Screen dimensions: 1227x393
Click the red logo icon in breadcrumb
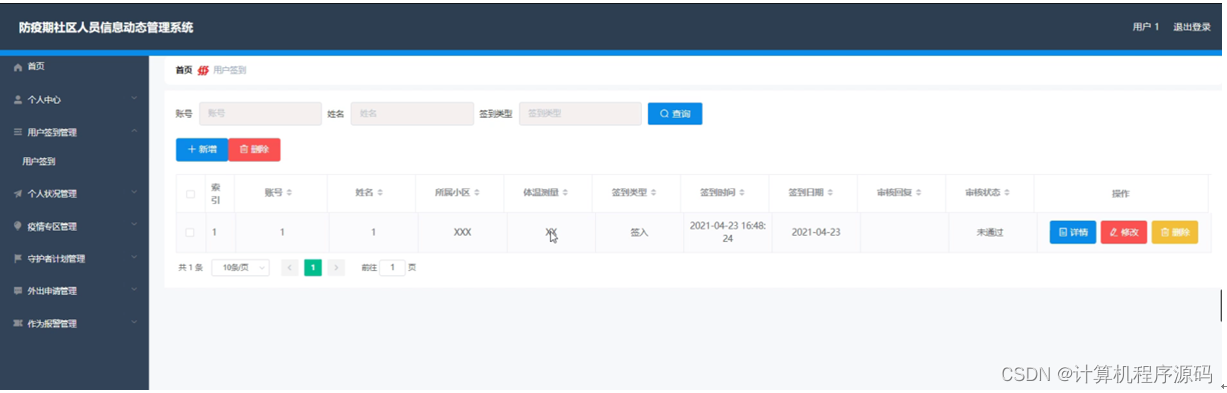point(203,70)
